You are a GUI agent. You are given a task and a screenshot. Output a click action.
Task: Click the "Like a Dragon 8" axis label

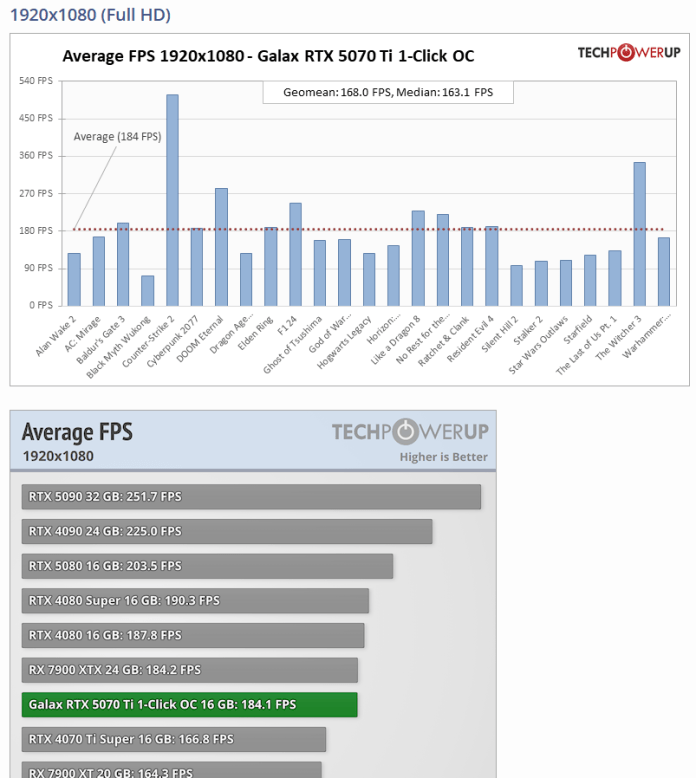tap(395, 340)
